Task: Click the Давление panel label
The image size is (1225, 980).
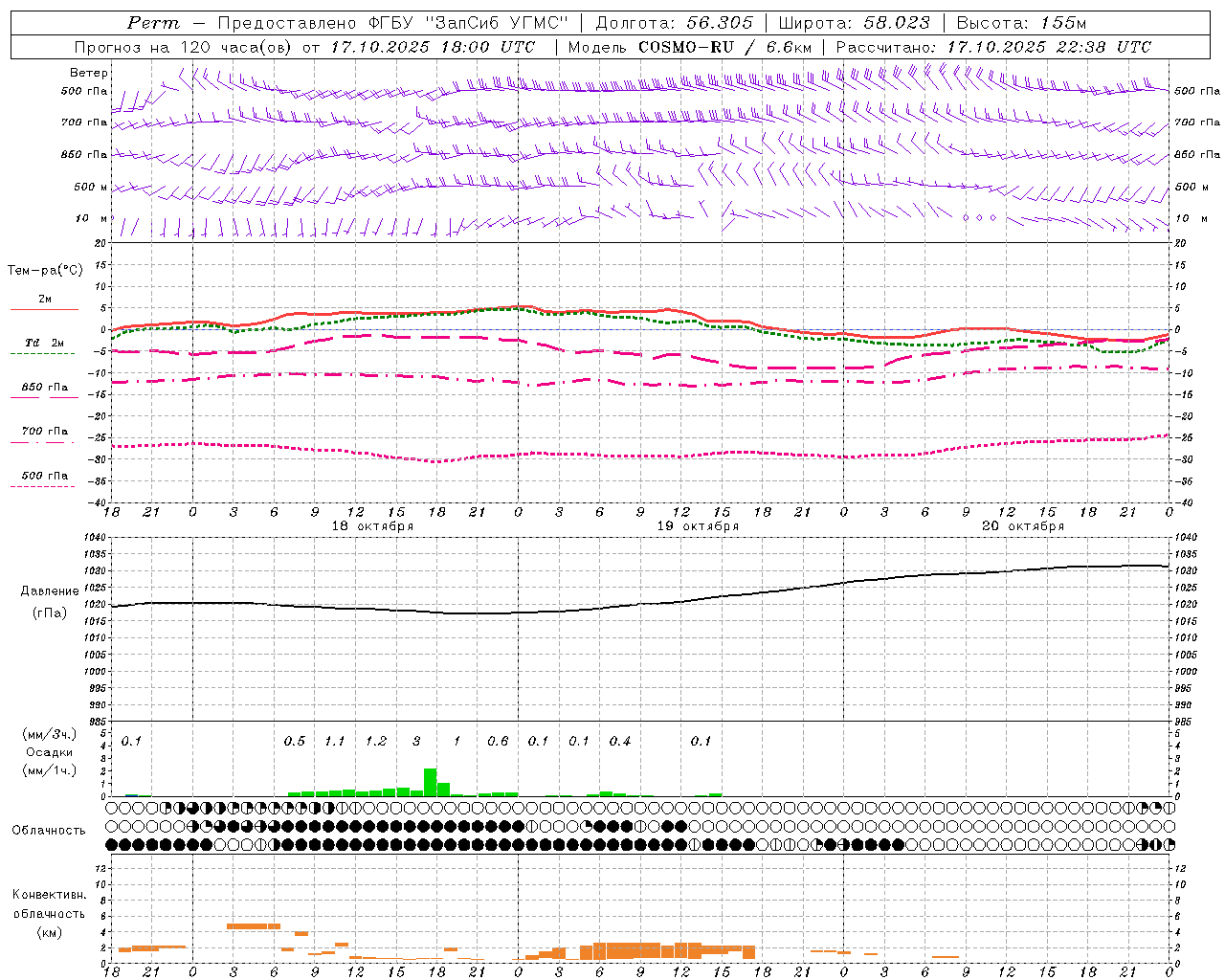Action: coord(50,591)
